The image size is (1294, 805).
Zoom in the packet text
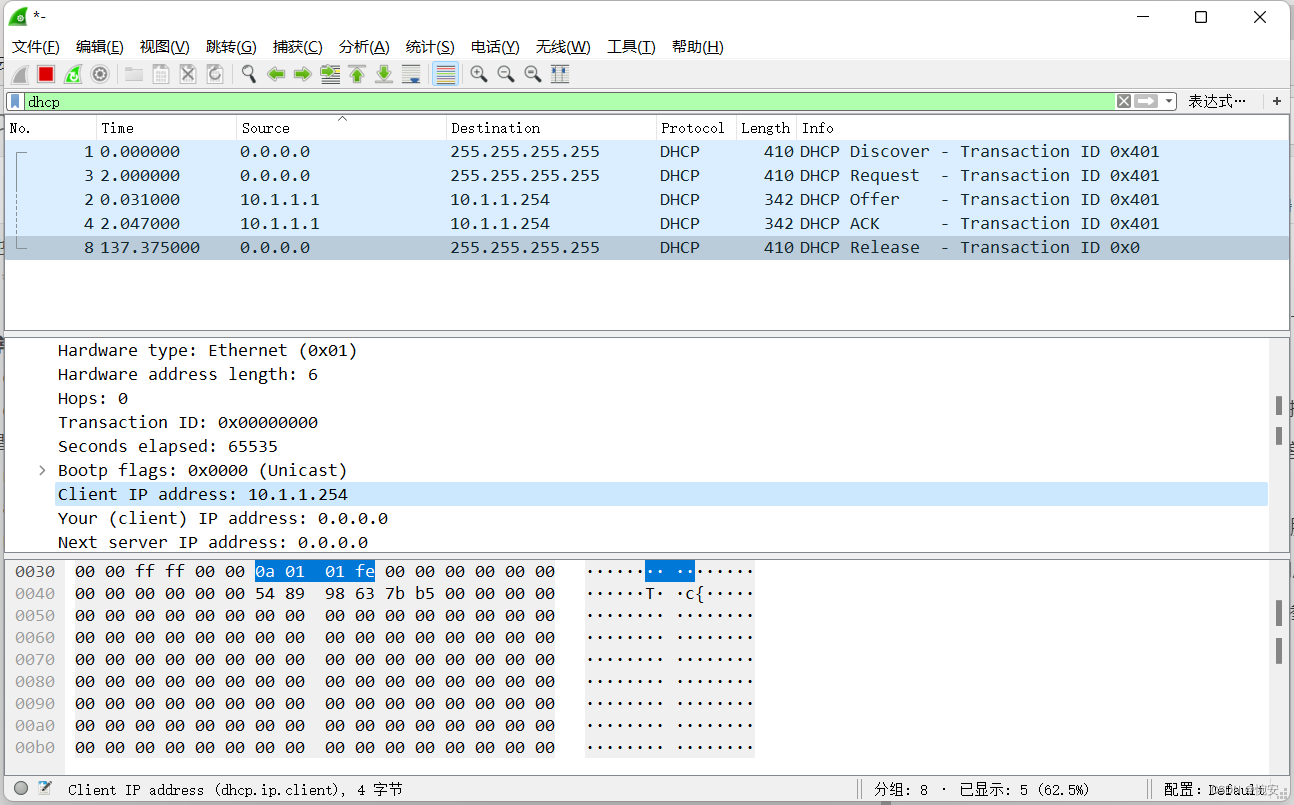tap(479, 74)
